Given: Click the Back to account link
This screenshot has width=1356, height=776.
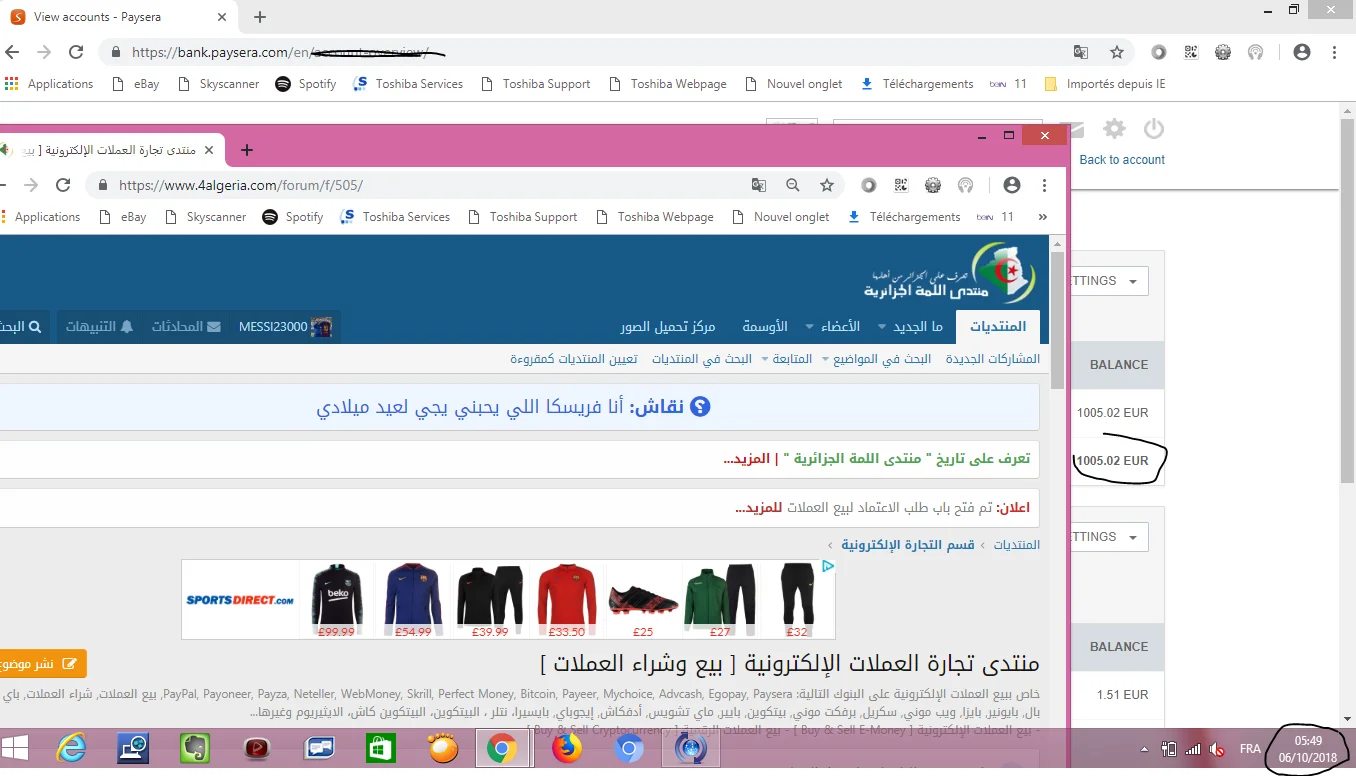Looking at the screenshot, I should (x=1122, y=160).
